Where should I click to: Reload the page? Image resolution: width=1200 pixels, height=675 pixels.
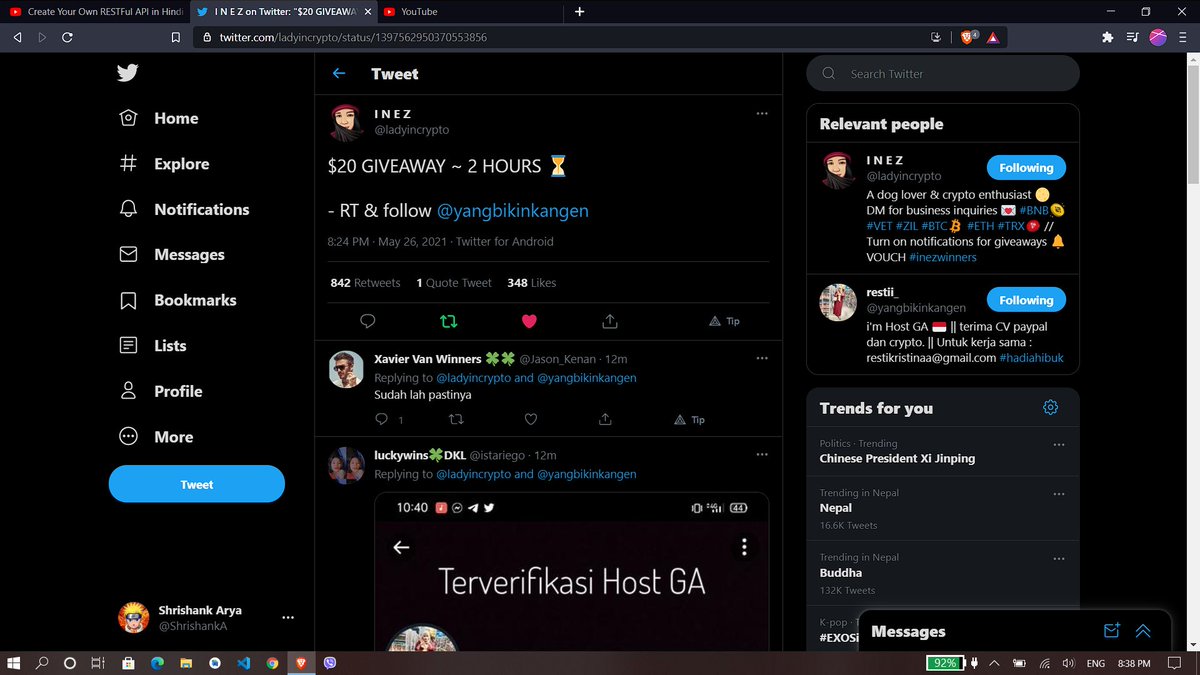click(x=67, y=37)
